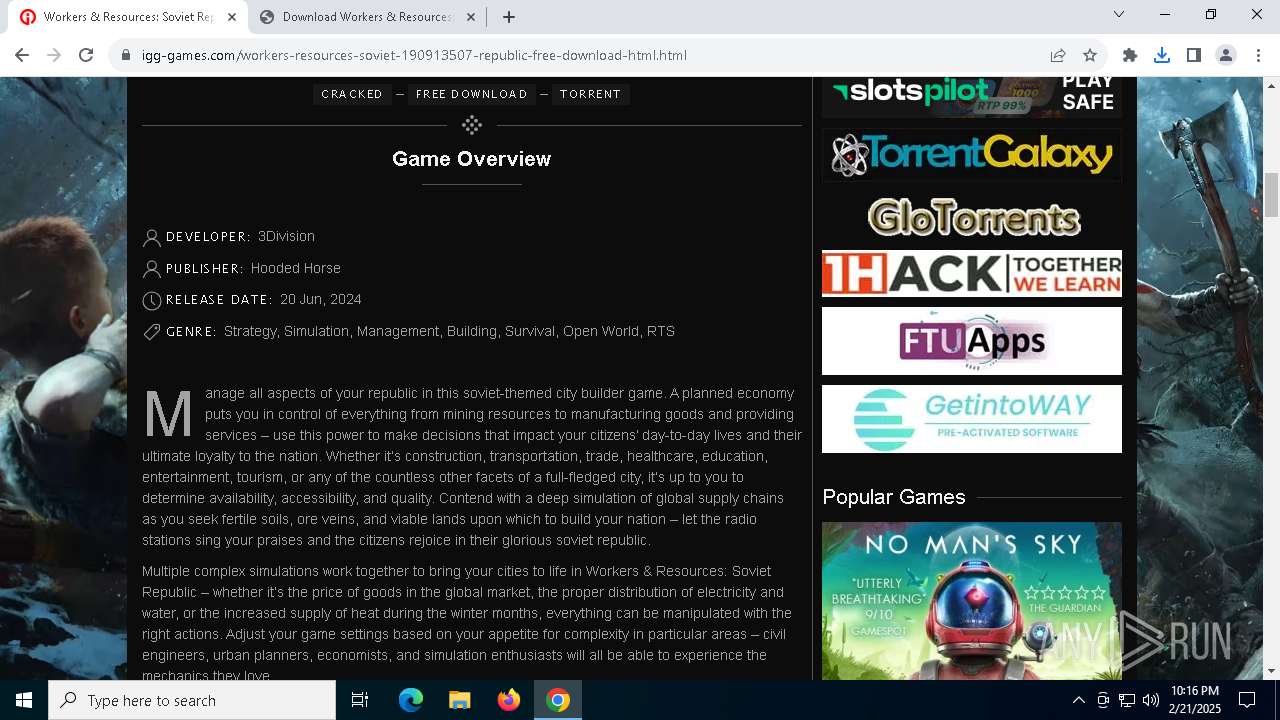The height and width of the screenshot is (720, 1280).
Task: Show hidden system tray icons
Action: point(1079,700)
